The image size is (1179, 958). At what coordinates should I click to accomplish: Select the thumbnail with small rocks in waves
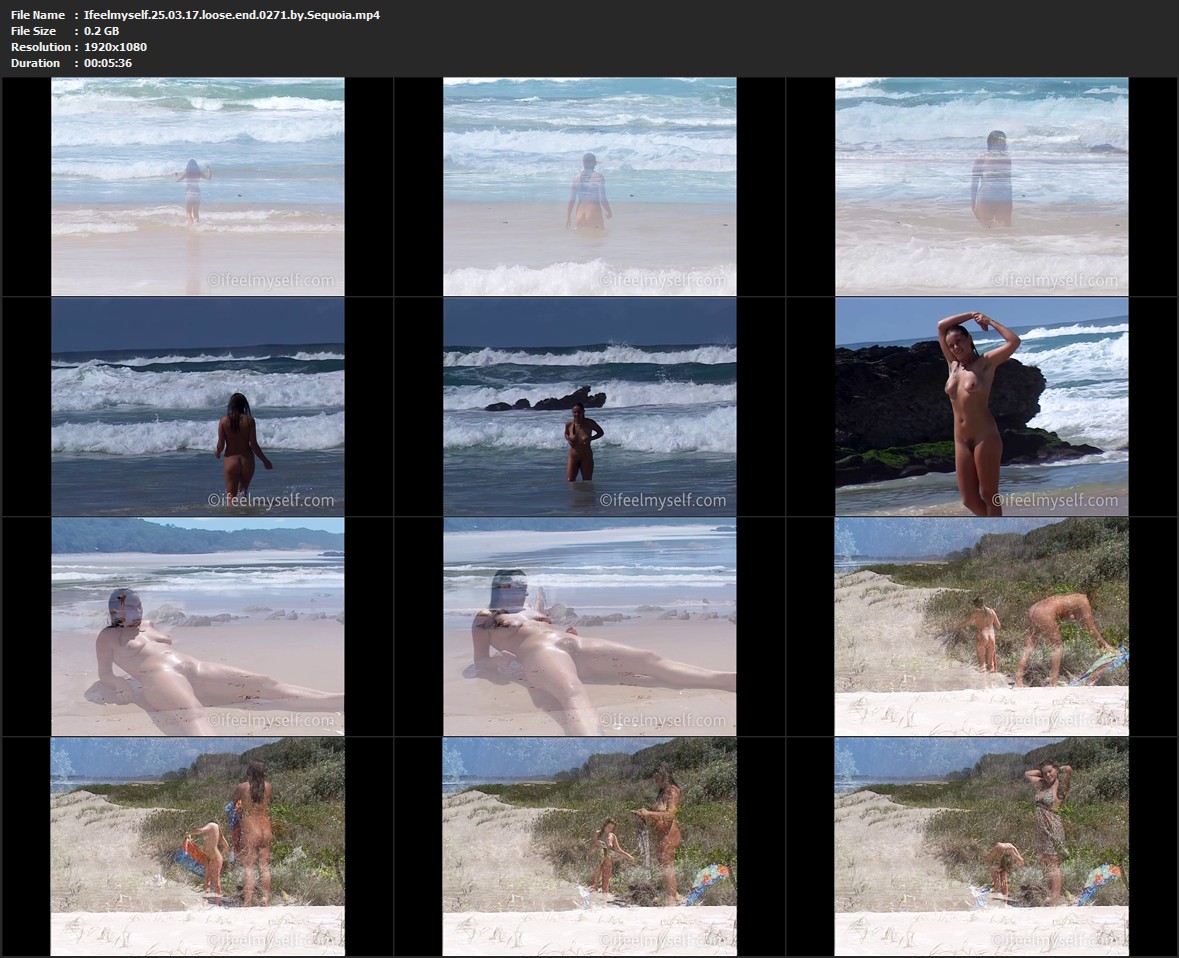click(x=589, y=406)
